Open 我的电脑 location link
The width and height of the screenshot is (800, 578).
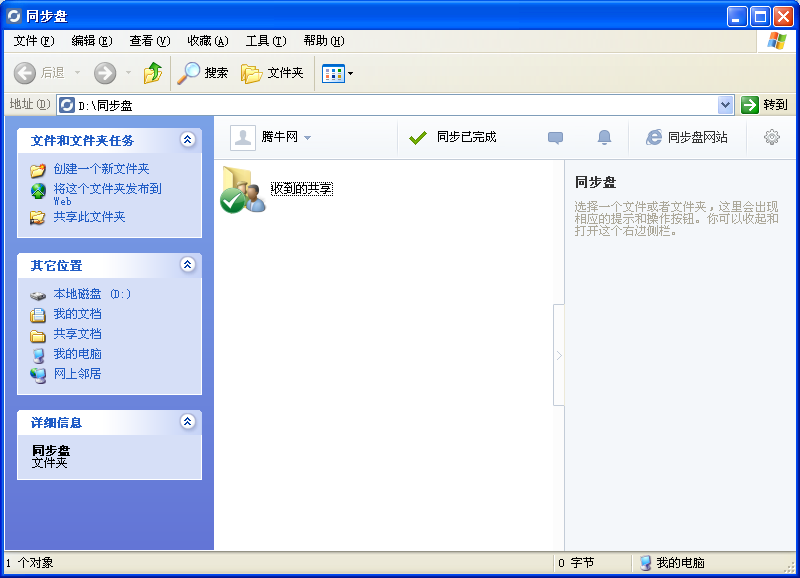[x=77, y=354]
